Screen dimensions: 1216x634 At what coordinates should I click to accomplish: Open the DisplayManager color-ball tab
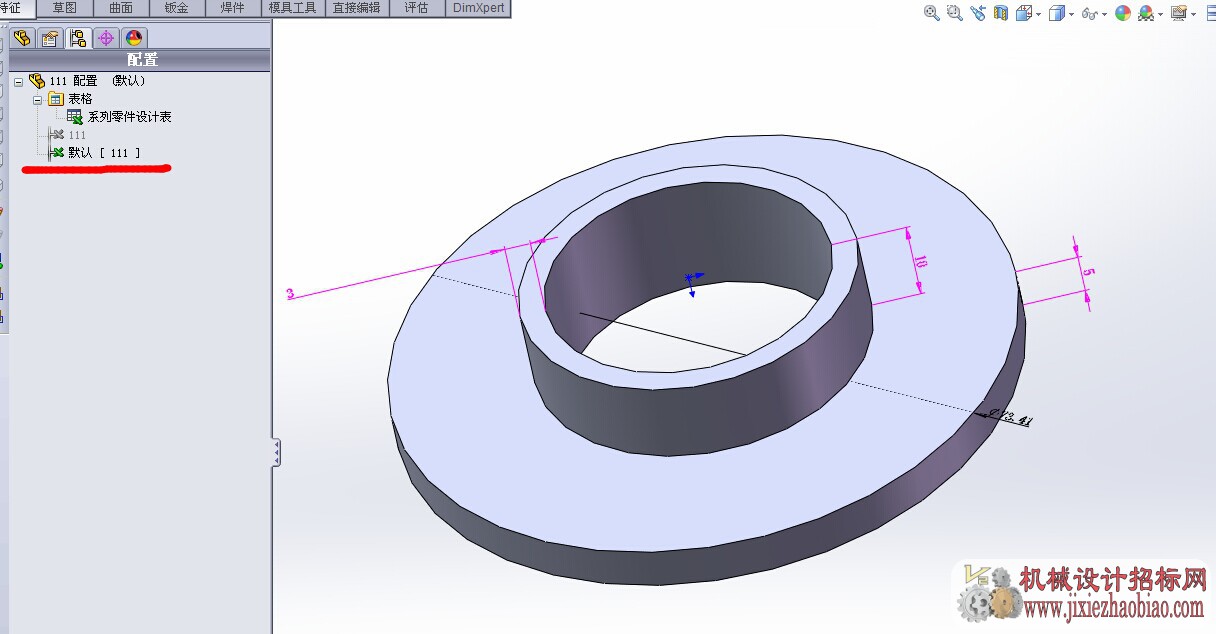[x=134, y=38]
